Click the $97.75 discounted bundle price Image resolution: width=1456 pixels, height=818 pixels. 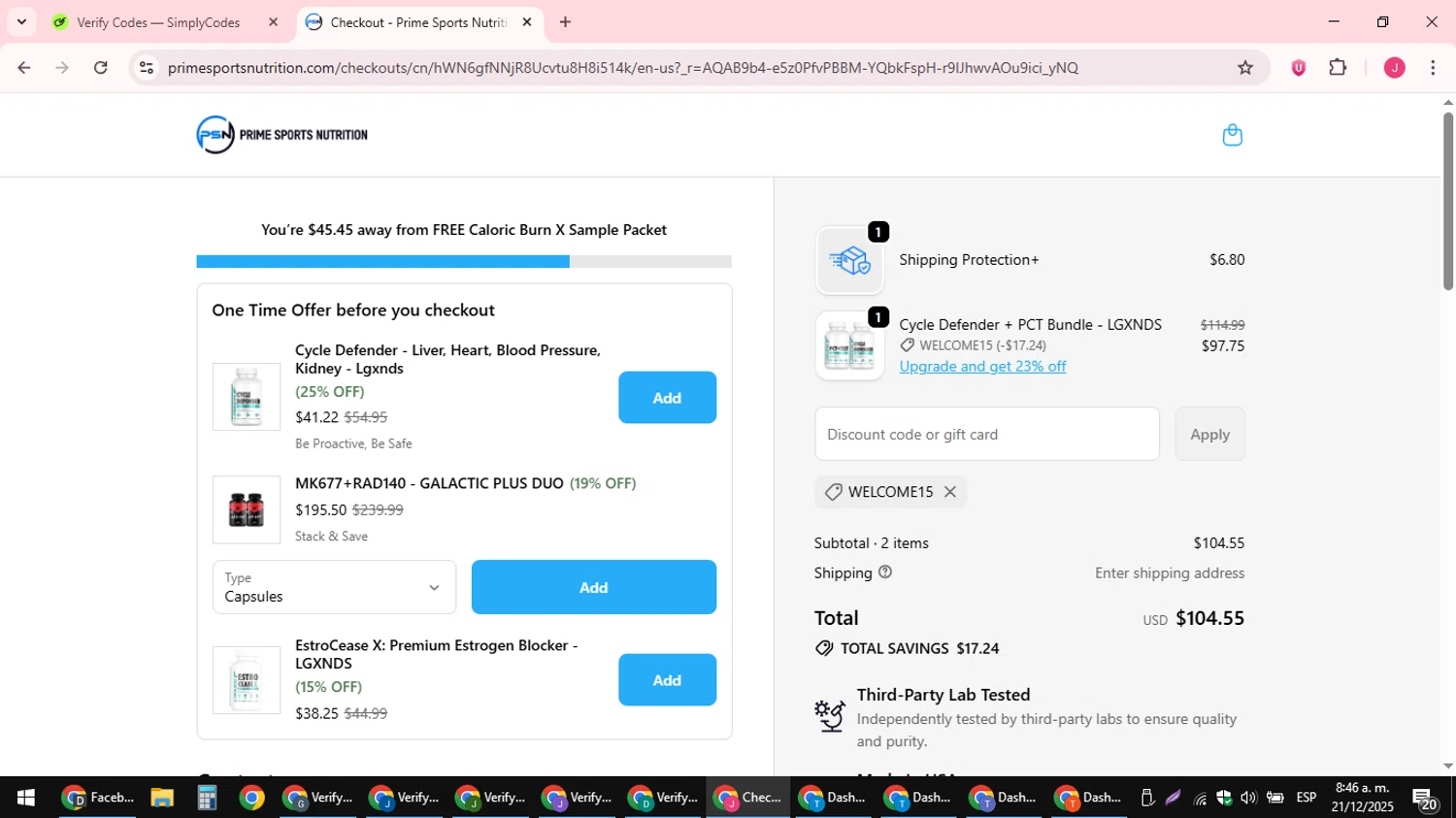(x=1223, y=346)
